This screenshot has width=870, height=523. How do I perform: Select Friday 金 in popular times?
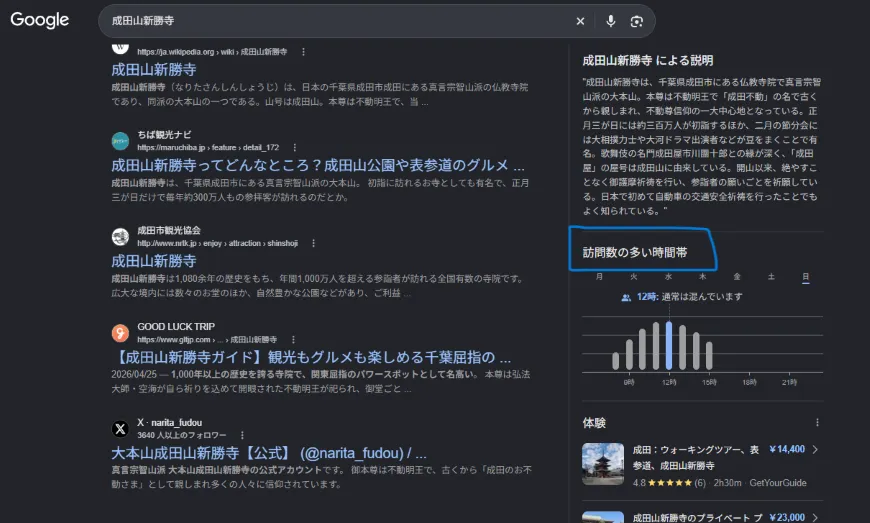(x=737, y=276)
